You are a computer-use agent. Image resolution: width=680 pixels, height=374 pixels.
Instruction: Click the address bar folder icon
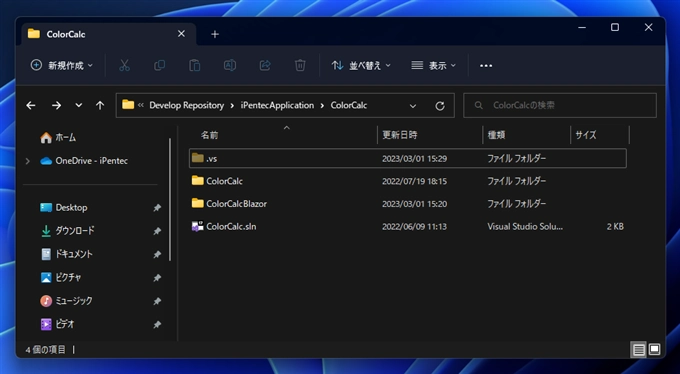(x=128, y=105)
